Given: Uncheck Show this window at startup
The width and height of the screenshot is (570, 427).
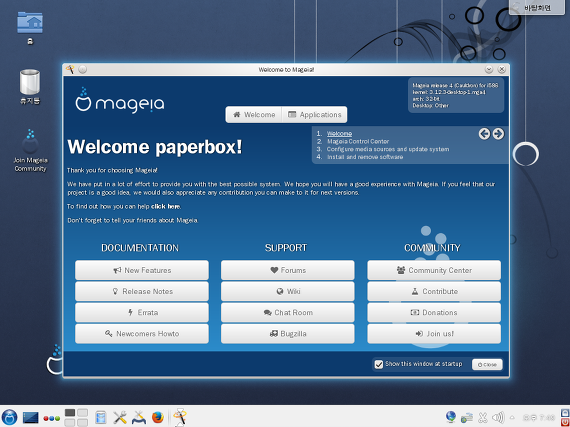Looking at the screenshot, I should click(379, 364).
